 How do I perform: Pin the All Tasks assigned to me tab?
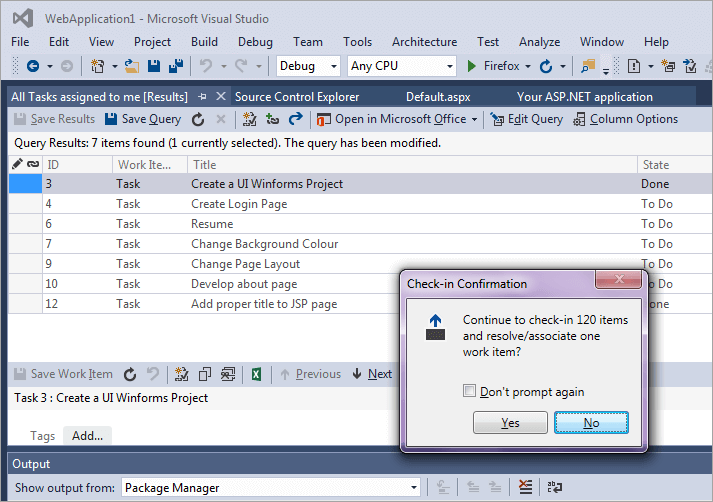tap(202, 96)
